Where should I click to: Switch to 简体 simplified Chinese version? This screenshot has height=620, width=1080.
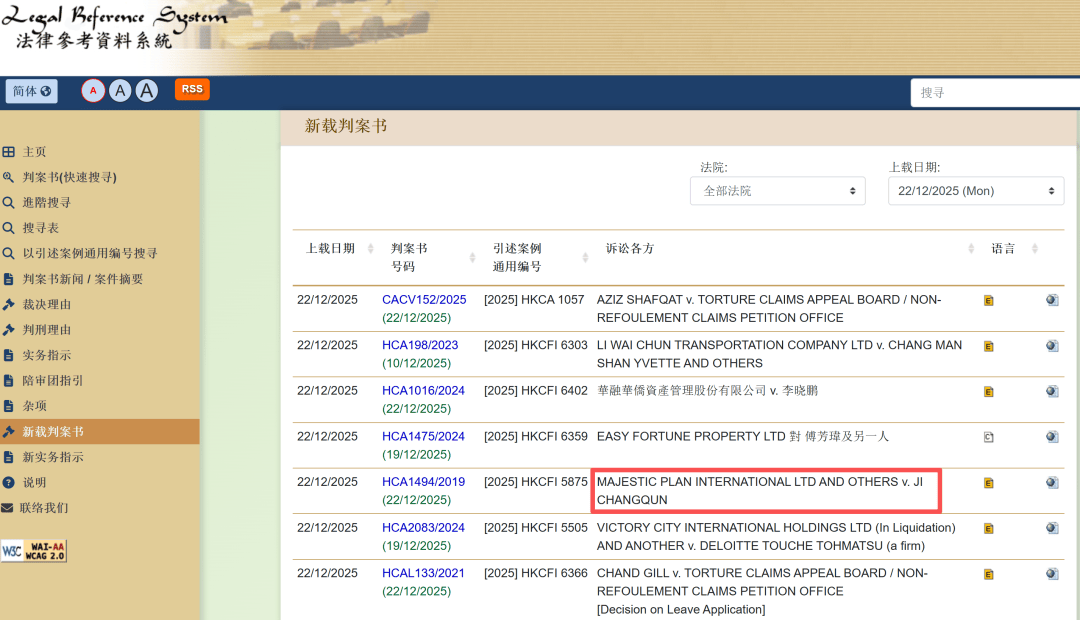point(31,90)
